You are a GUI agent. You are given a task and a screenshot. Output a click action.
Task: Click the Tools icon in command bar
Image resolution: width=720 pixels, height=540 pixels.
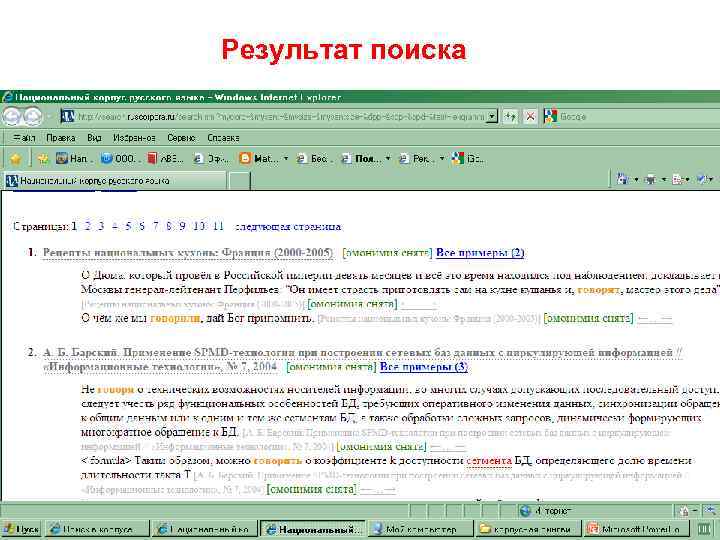point(702,180)
